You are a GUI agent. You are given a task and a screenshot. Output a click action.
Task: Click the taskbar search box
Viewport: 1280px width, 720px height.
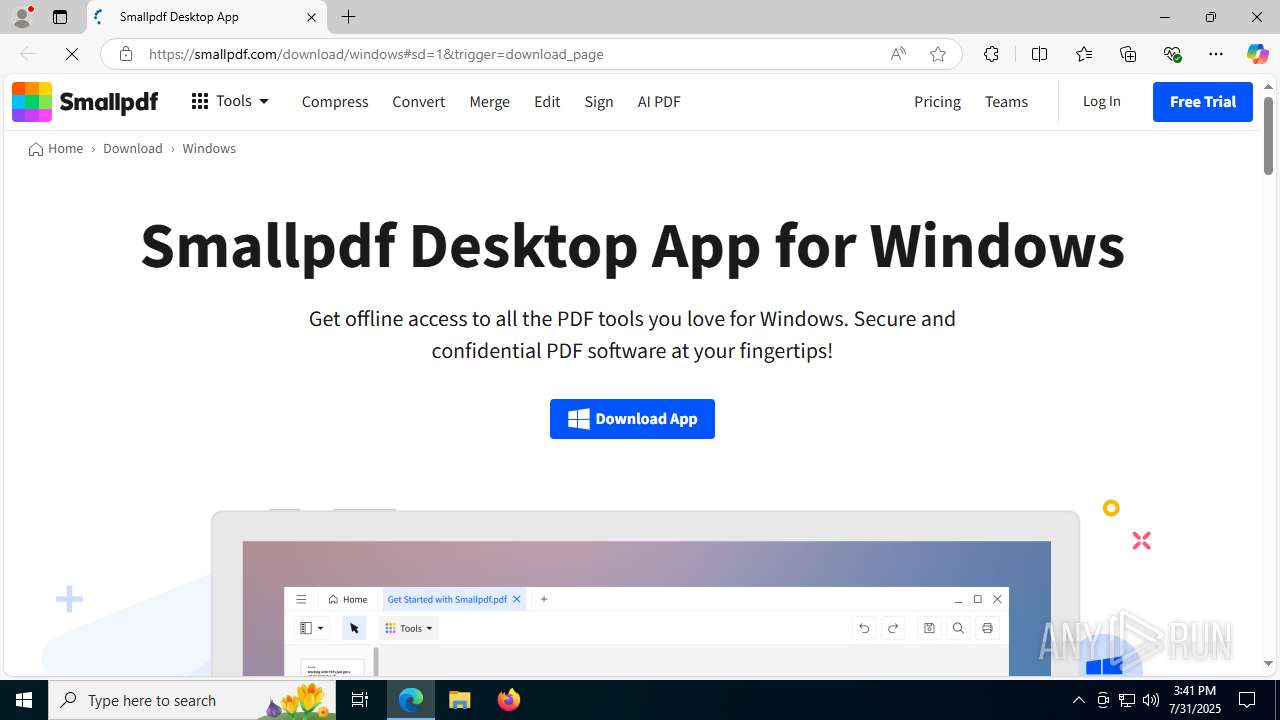(192, 700)
